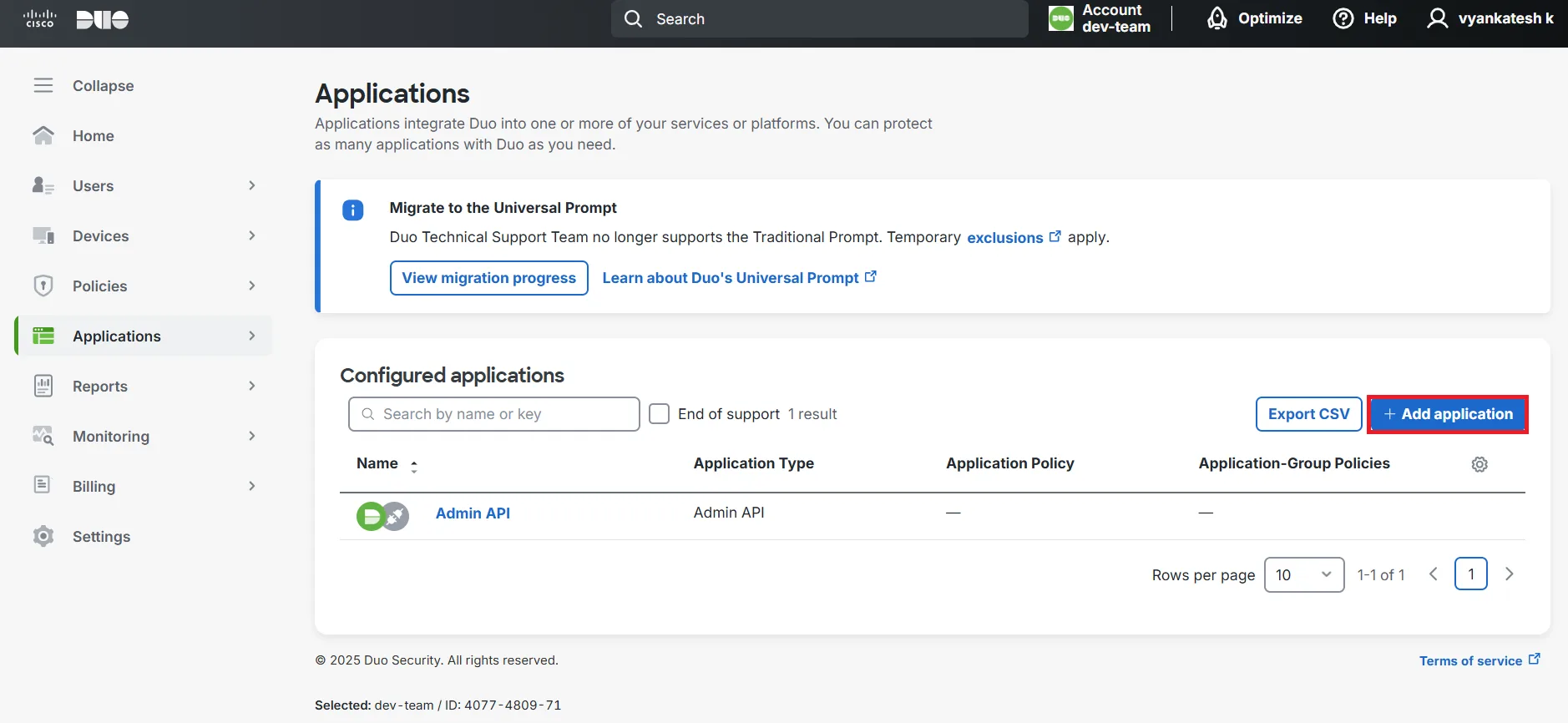Click the Add application button
The width and height of the screenshot is (1568, 723).
(x=1448, y=414)
